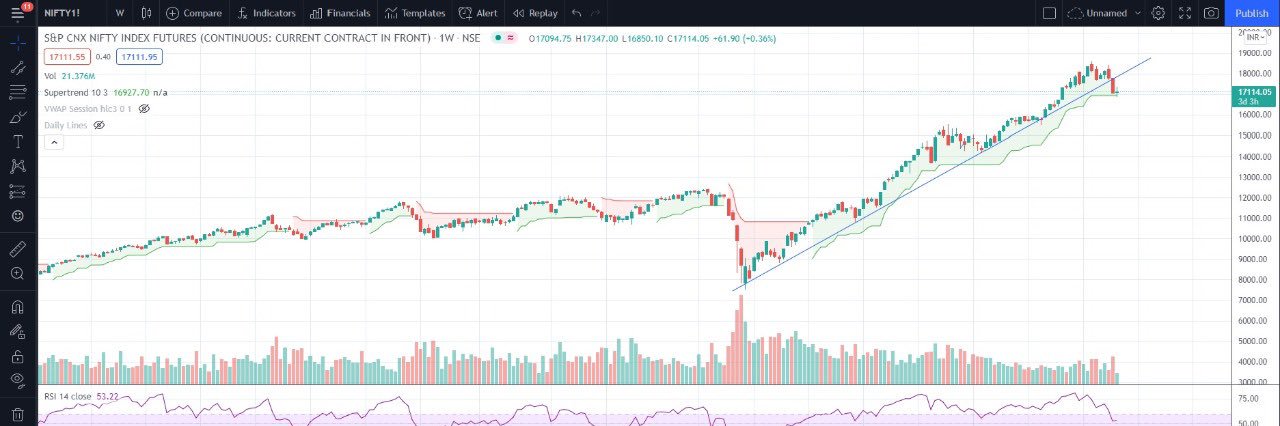Toggle stay in drawing mode
Viewport: 1280px width, 426px height.
[18, 331]
